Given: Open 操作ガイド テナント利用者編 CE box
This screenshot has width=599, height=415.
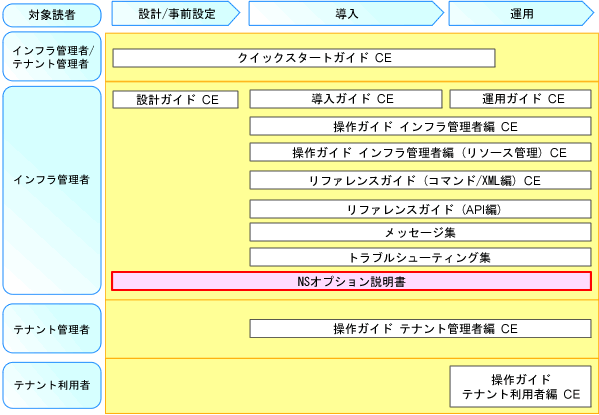Looking at the screenshot, I should tap(521, 387).
